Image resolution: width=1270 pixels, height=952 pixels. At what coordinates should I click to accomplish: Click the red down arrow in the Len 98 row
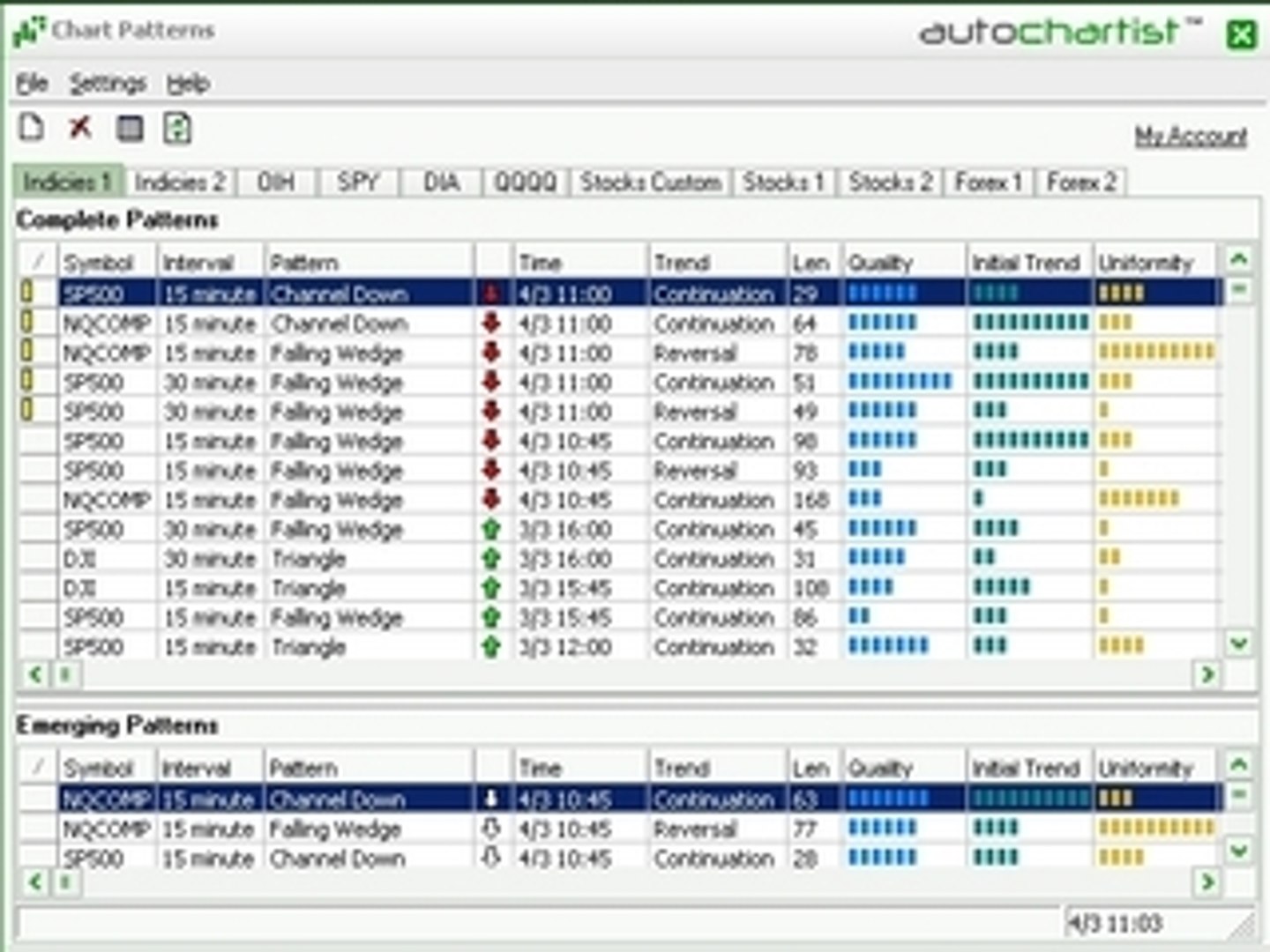coord(491,441)
